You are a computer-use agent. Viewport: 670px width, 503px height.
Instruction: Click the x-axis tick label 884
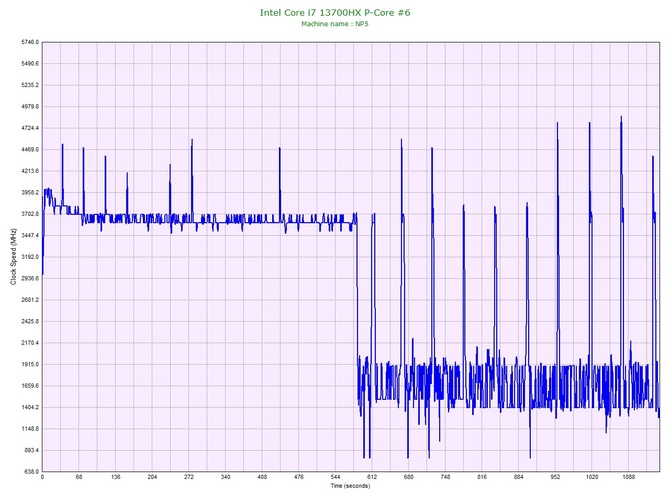click(x=519, y=477)
